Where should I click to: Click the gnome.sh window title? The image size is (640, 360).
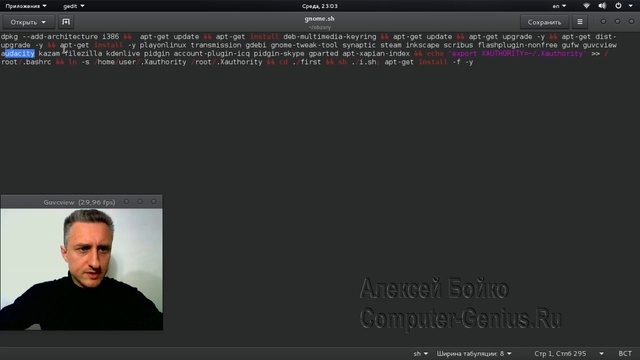[x=320, y=19]
